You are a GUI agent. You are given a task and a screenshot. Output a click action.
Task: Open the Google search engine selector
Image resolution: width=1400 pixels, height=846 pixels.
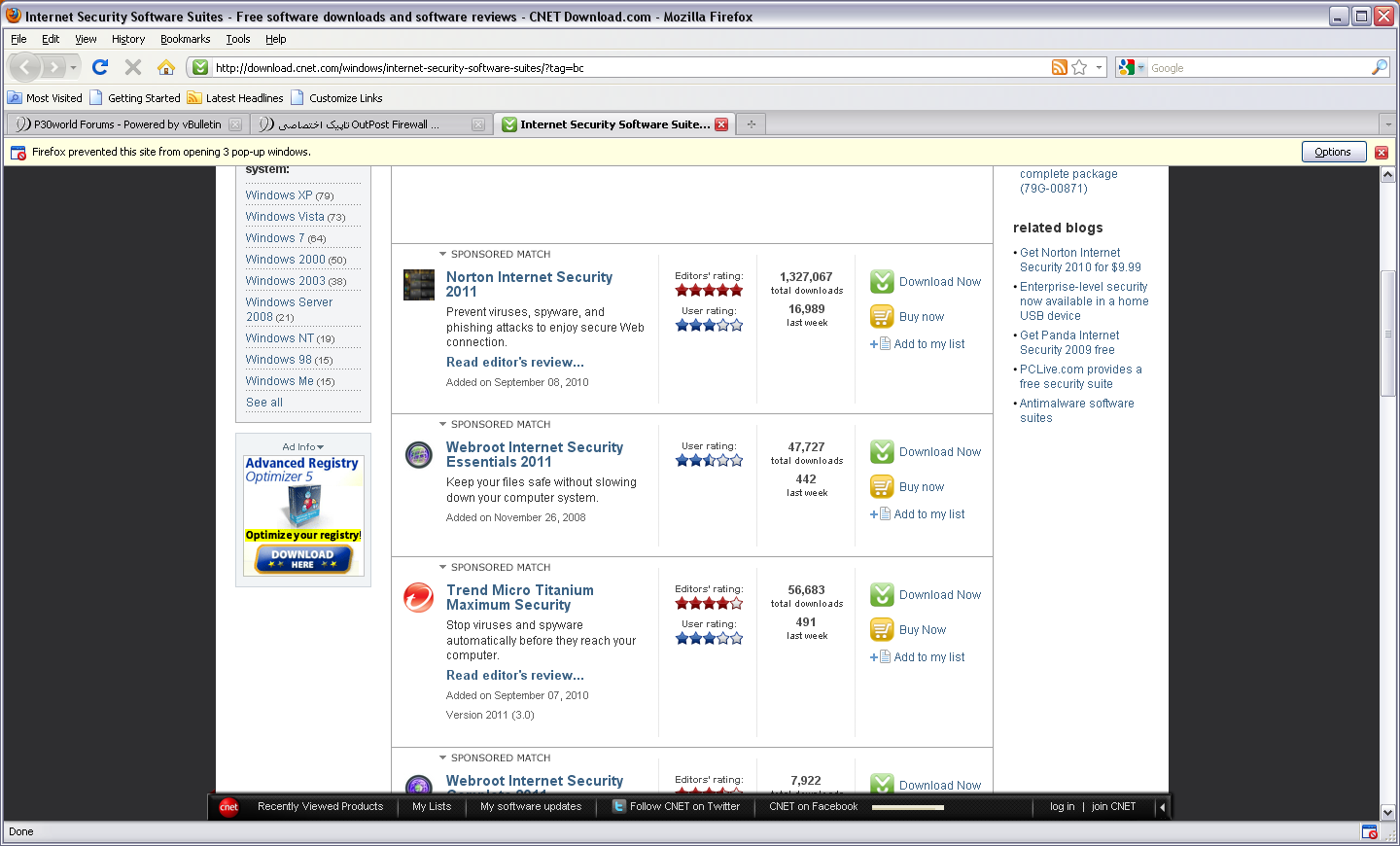click(x=1132, y=67)
